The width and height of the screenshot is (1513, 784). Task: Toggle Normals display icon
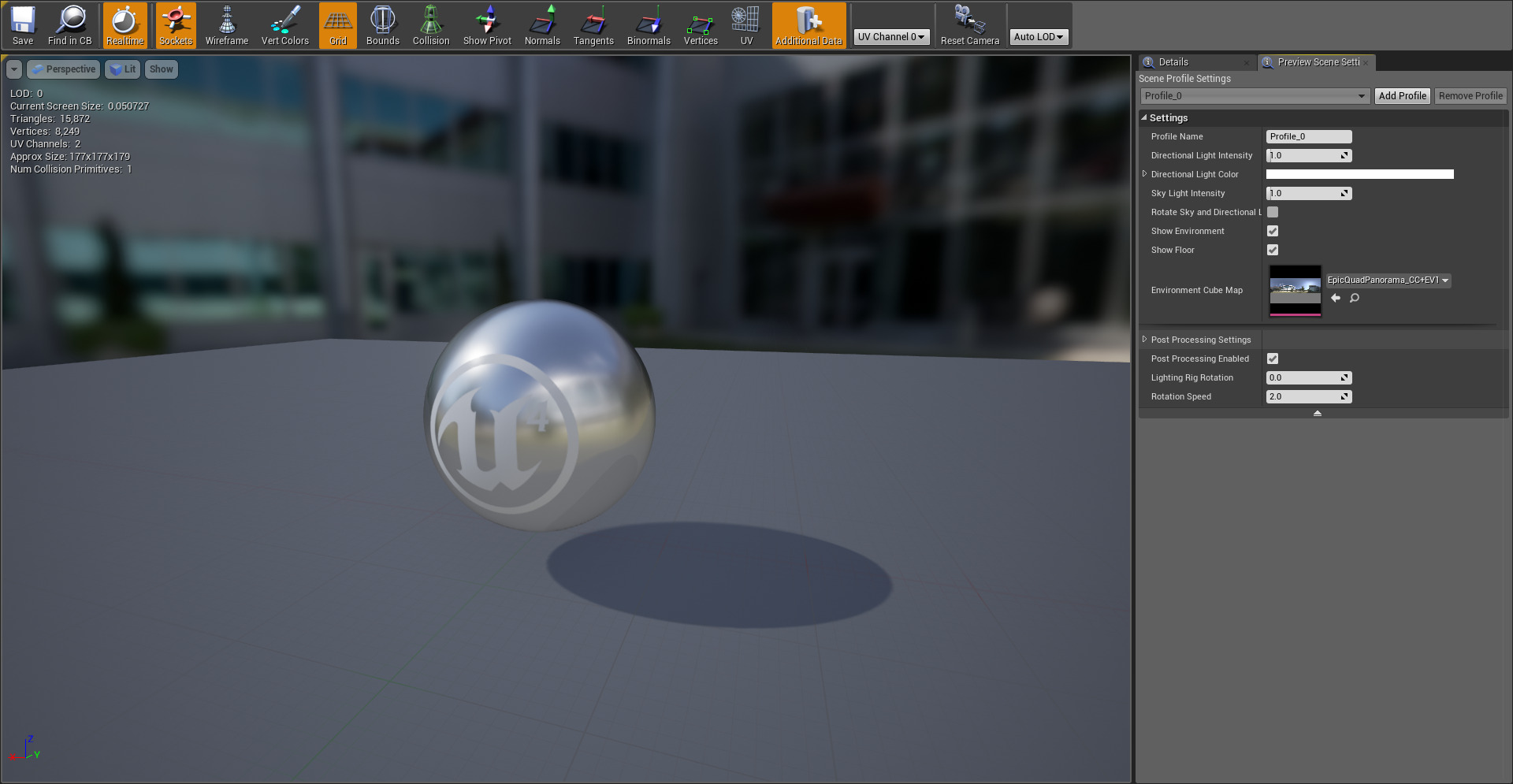click(542, 25)
